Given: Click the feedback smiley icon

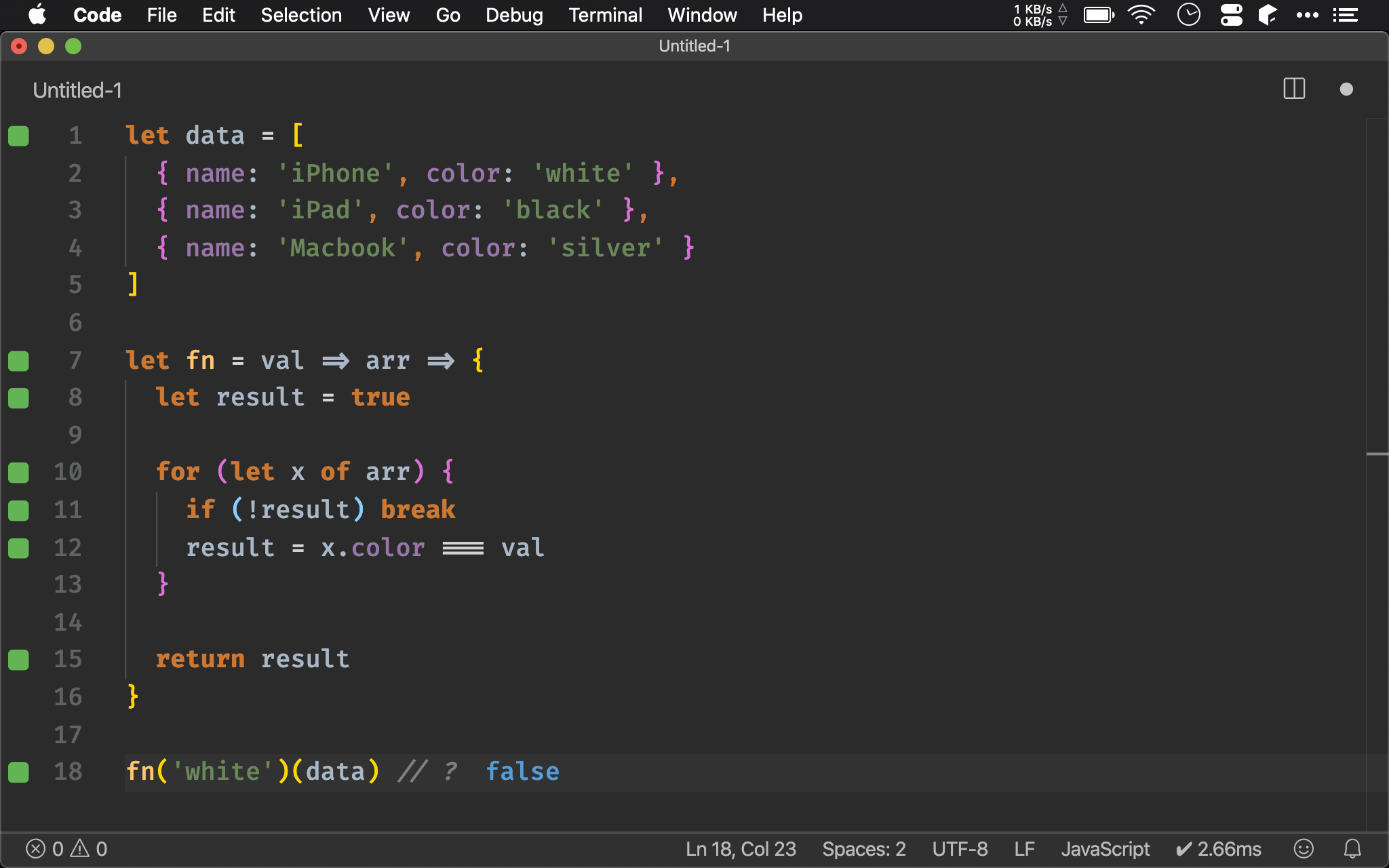Looking at the screenshot, I should click(1304, 848).
